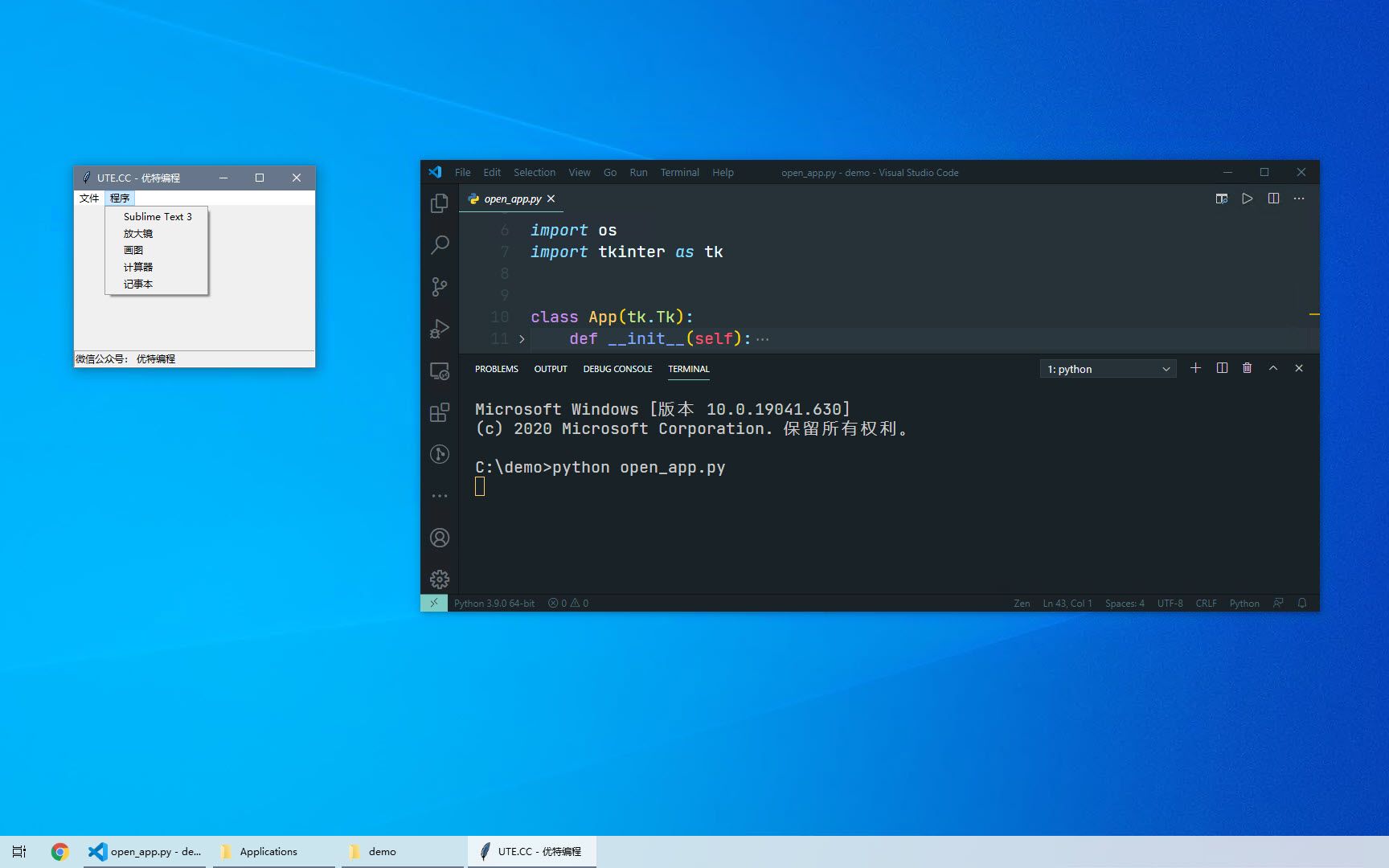Click Ln 43, Col 1 in status bar
1389x868 pixels.
click(x=1067, y=603)
